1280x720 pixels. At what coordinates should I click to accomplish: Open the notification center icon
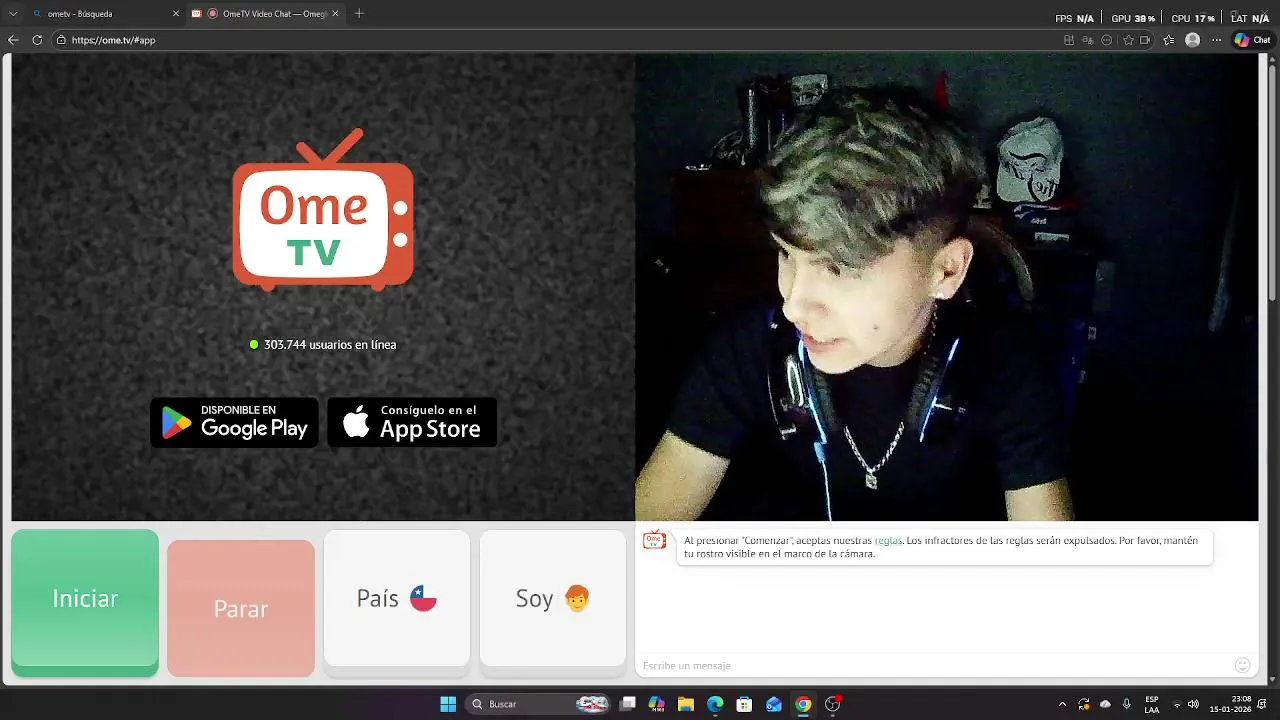(1263, 704)
